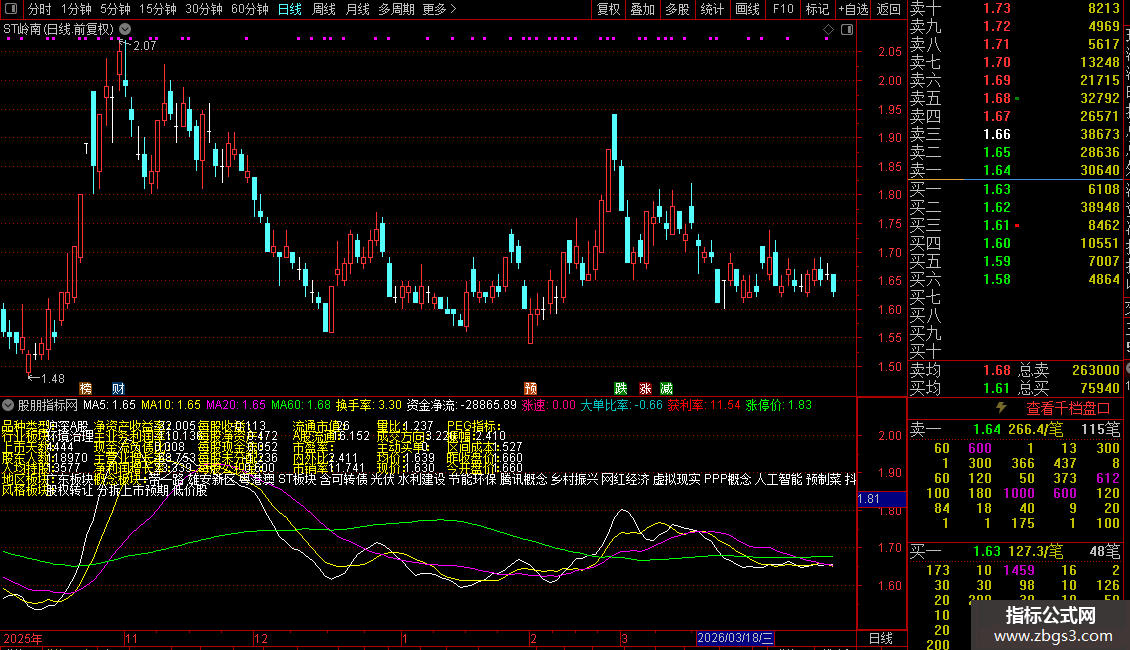
Task: Click the diamond marker icon above the chart
Action: 826,31
